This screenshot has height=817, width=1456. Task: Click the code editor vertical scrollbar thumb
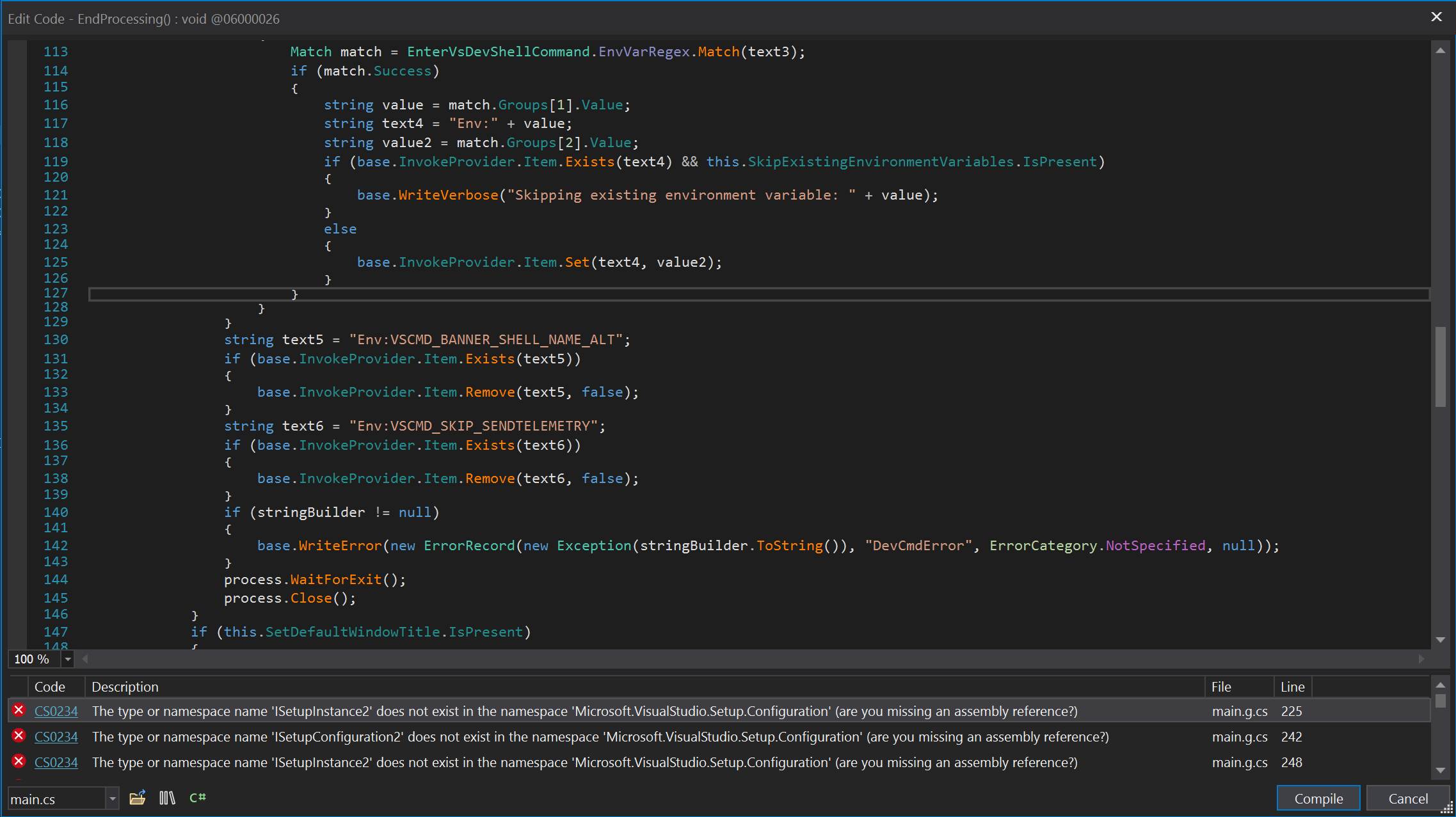(x=1440, y=367)
